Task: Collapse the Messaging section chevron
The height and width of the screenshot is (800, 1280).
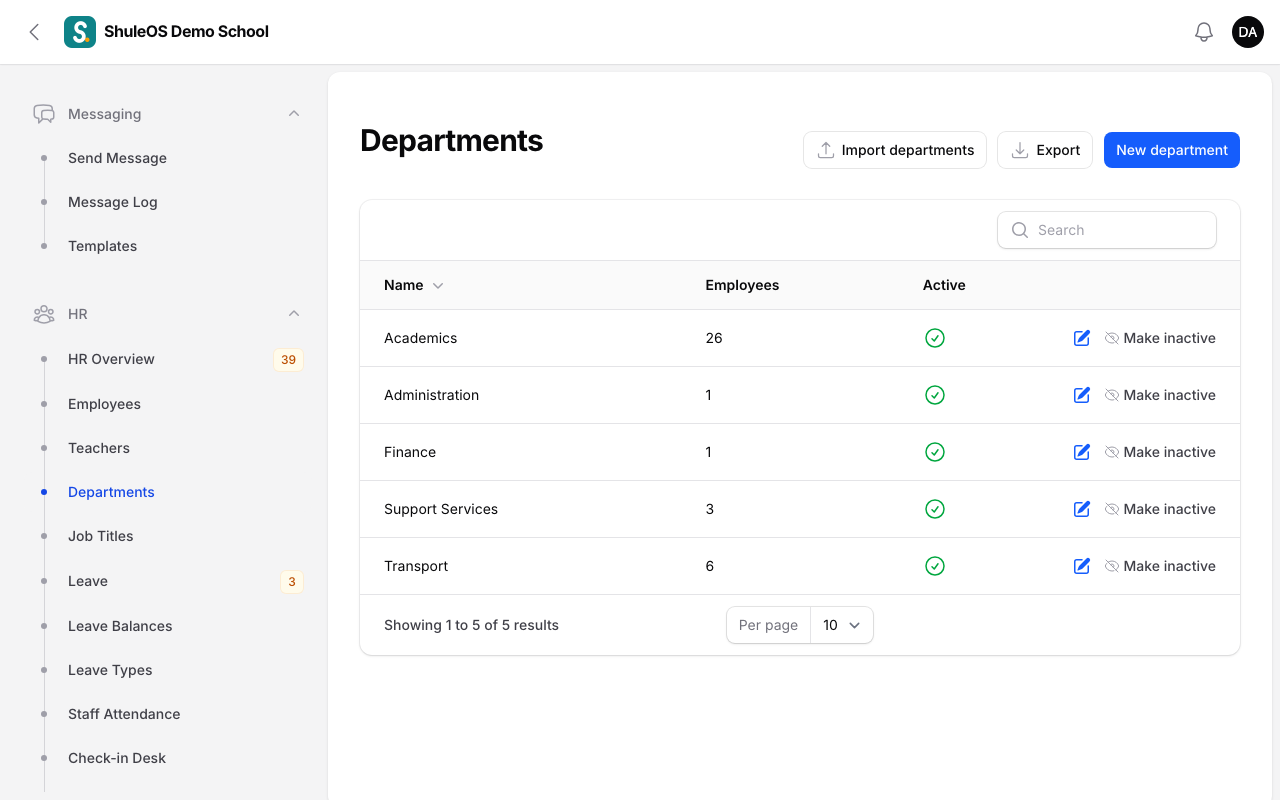Action: (x=294, y=114)
